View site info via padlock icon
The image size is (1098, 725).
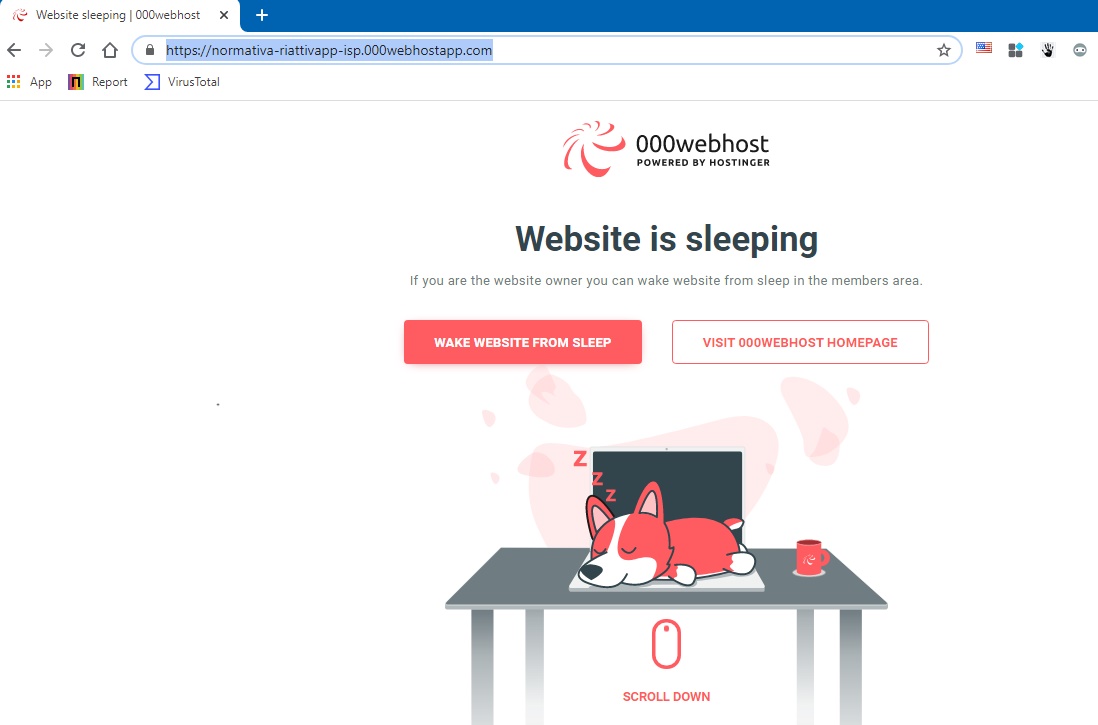pyautogui.click(x=149, y=50)
